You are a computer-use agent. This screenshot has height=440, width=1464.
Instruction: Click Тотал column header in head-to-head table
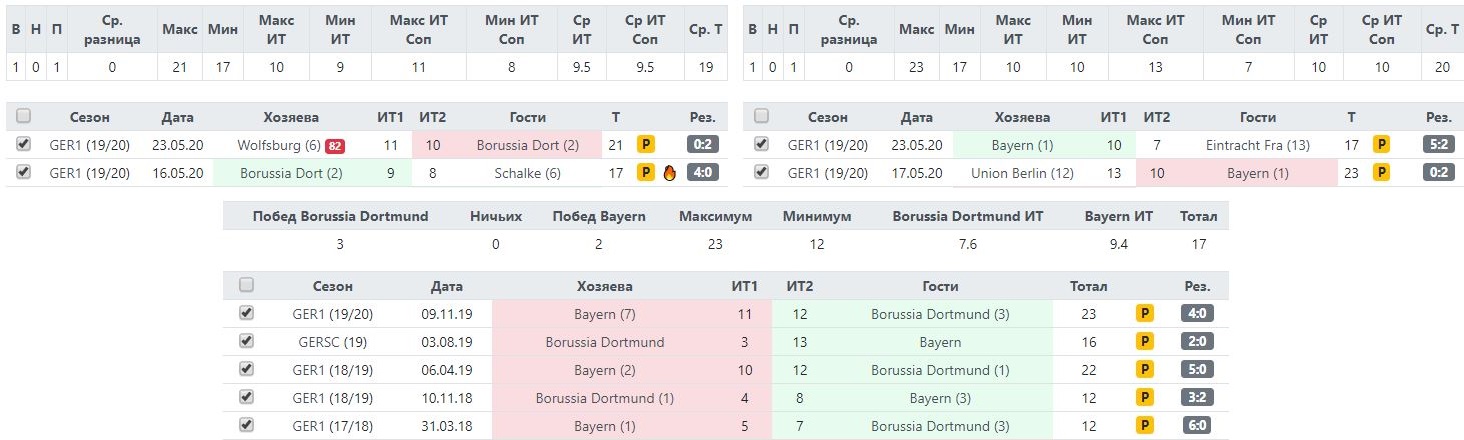tap(1088, 286)
